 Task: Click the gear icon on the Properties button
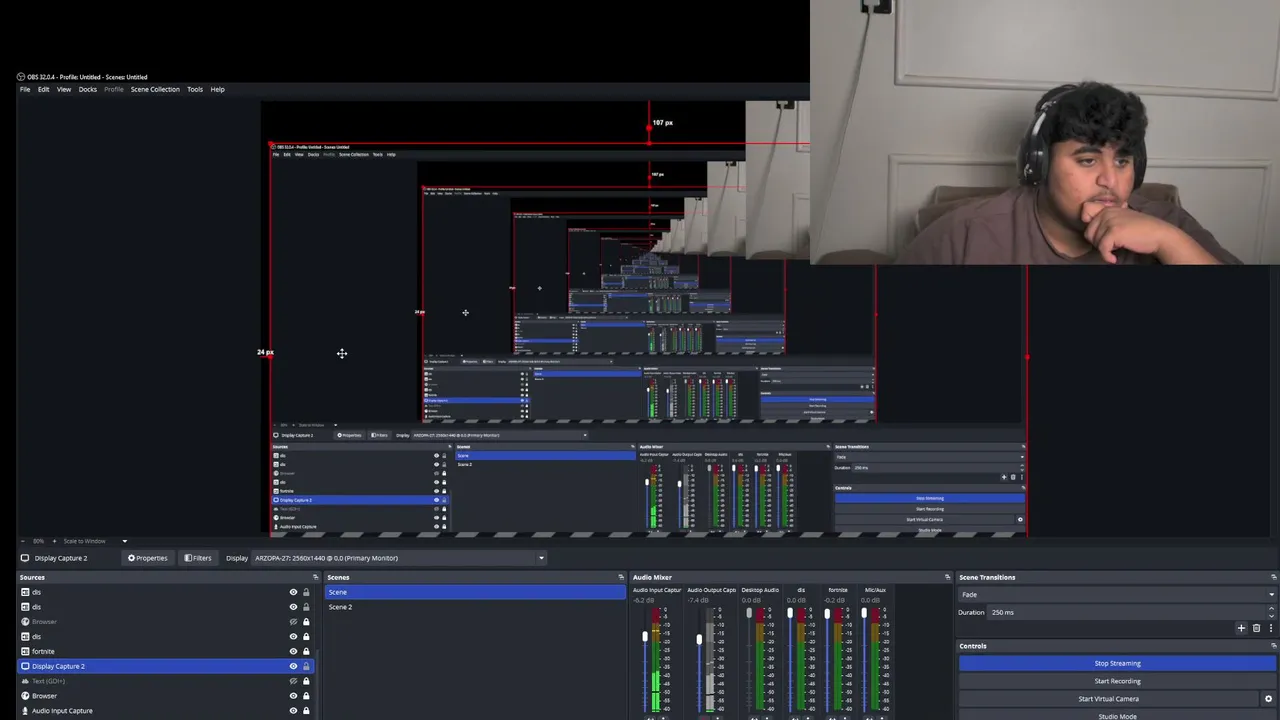pyautogui.click(x=131, y=558)
